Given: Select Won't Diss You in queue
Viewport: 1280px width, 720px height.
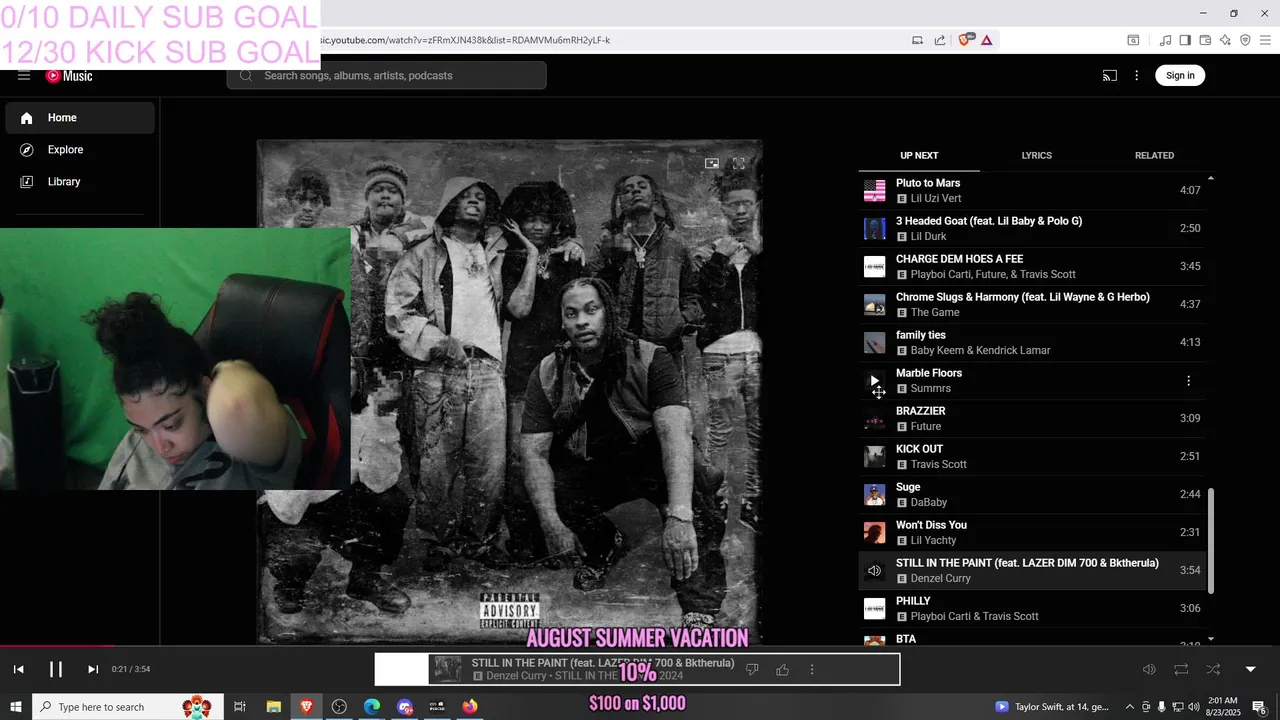Looking at the screenshot, I should point(1034,532).
